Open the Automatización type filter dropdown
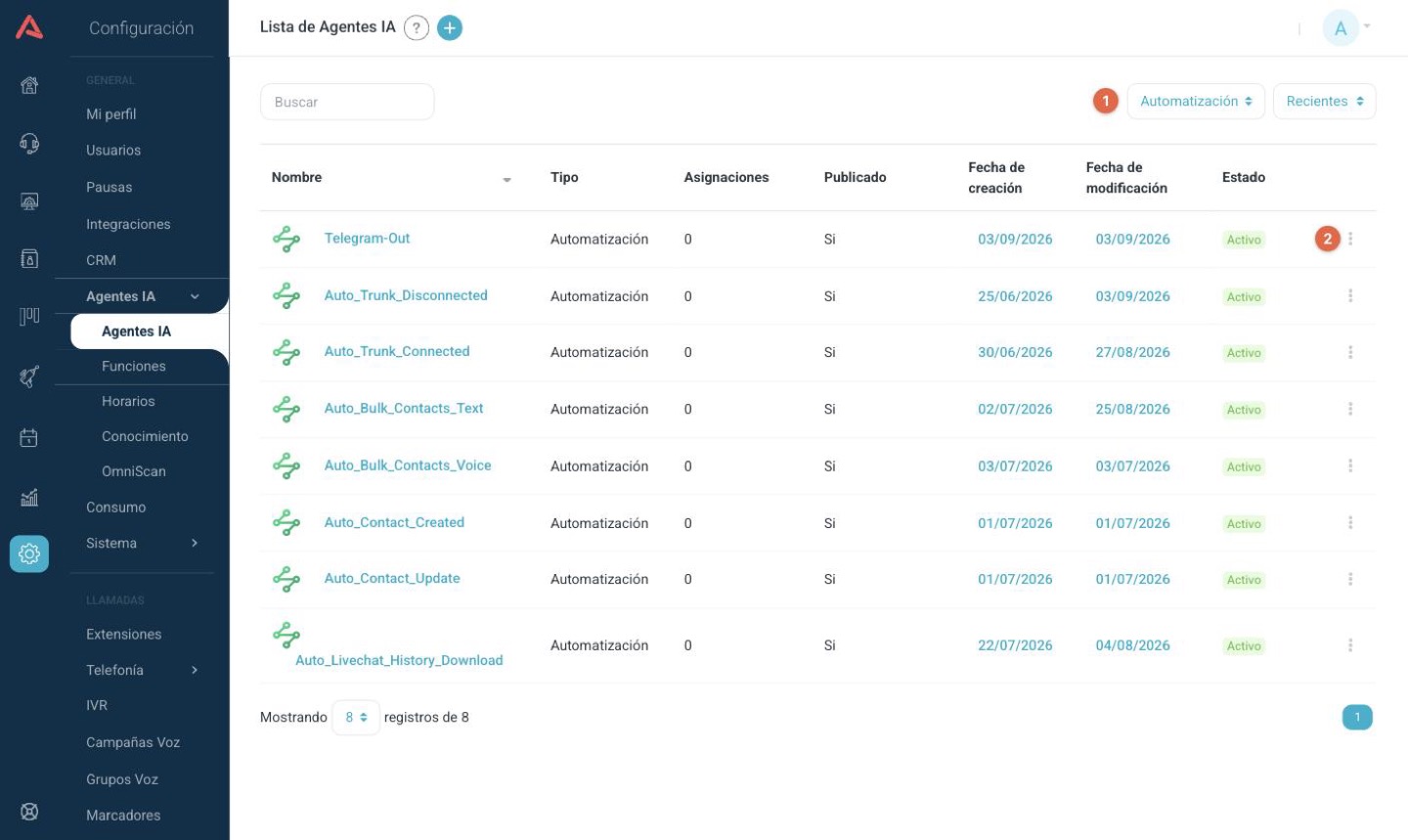 click(x=1196, y=102)
